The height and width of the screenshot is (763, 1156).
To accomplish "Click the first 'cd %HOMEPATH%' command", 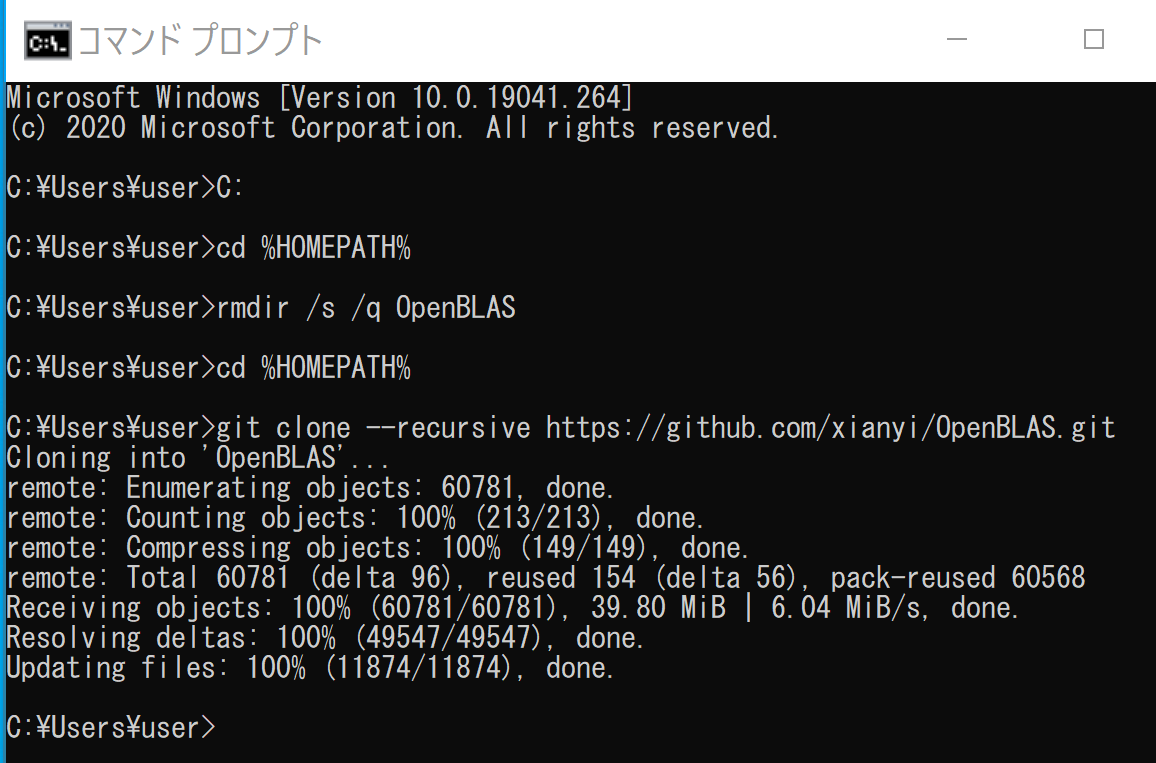I will click(313, 248).
